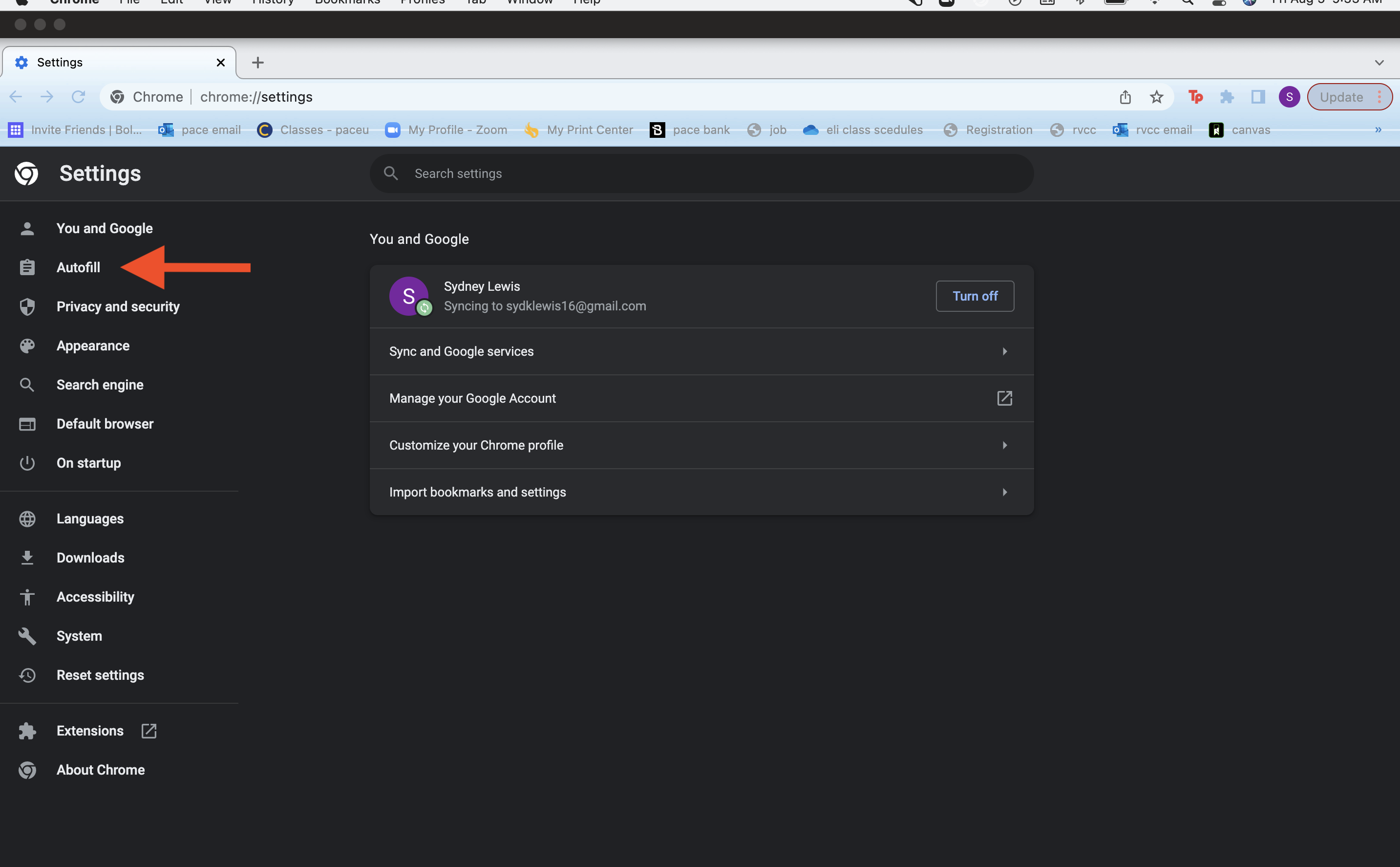Image resolution: width=1400 pixels, height=867 pixels.
Task: Expand Customize your Chrome profile
Action: tap(701, 446)
